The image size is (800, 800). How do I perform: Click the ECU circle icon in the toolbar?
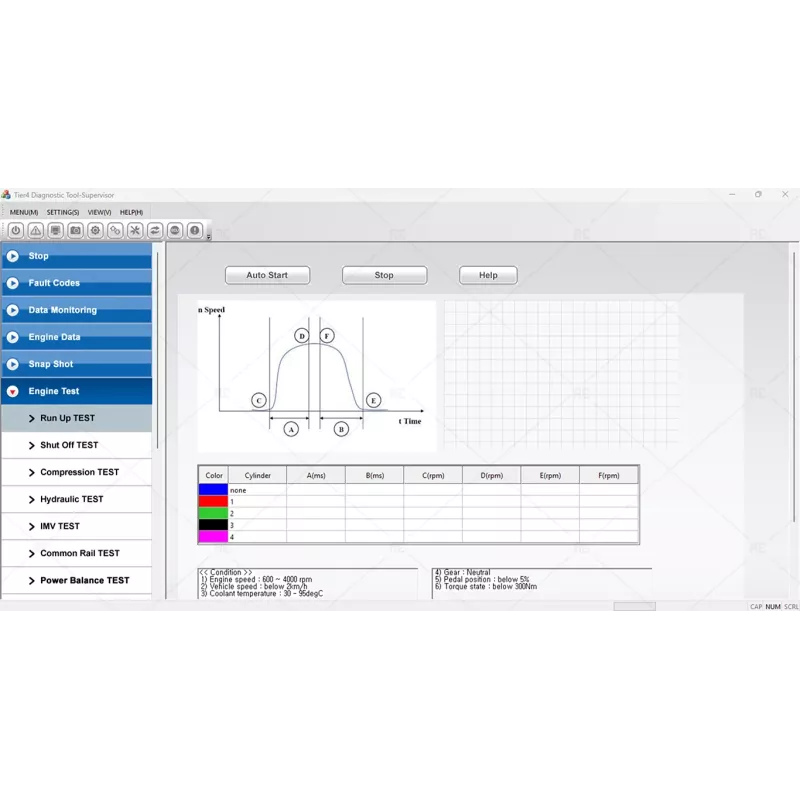click(x=175, y=230)
